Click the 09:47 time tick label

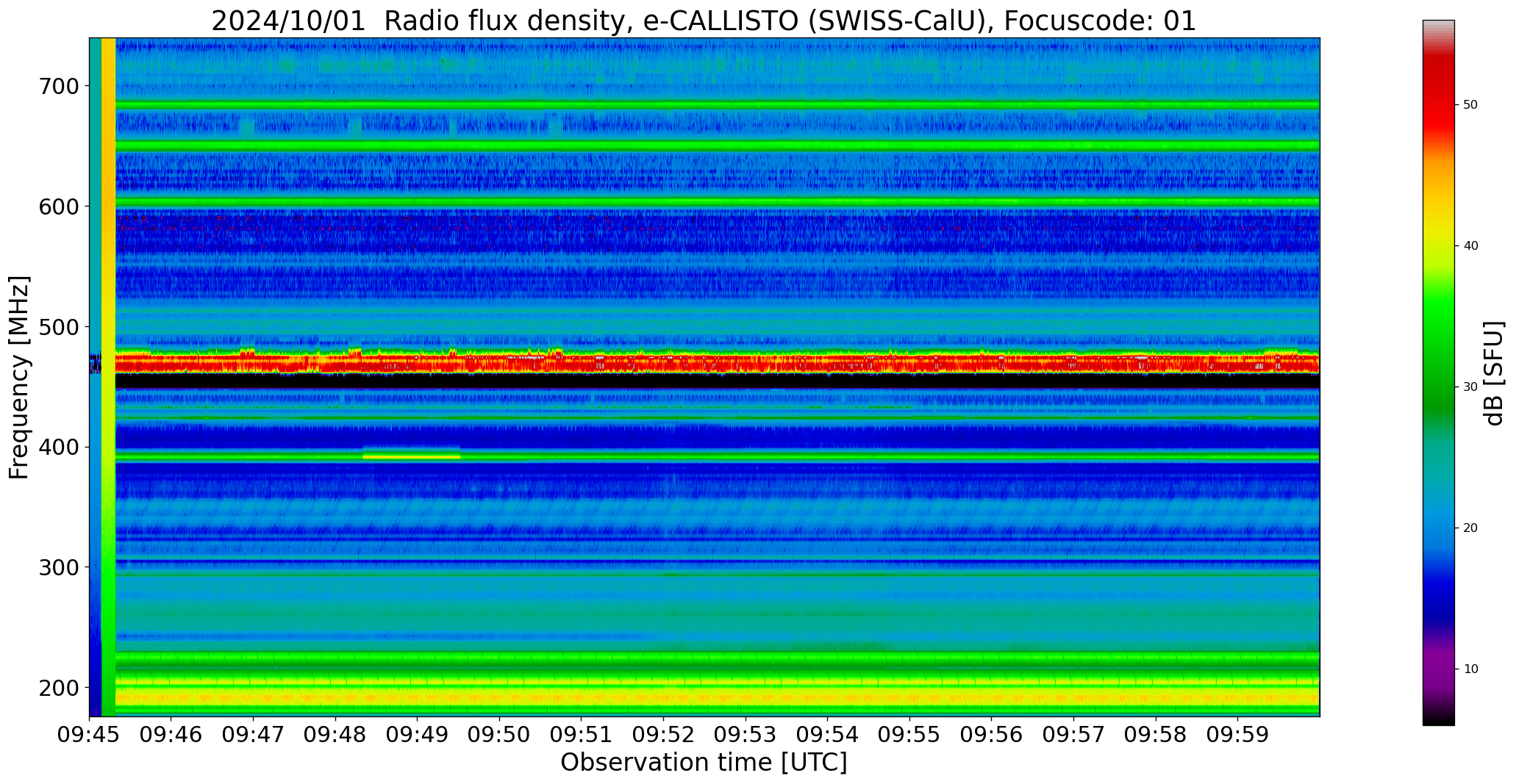click(254, 736)
